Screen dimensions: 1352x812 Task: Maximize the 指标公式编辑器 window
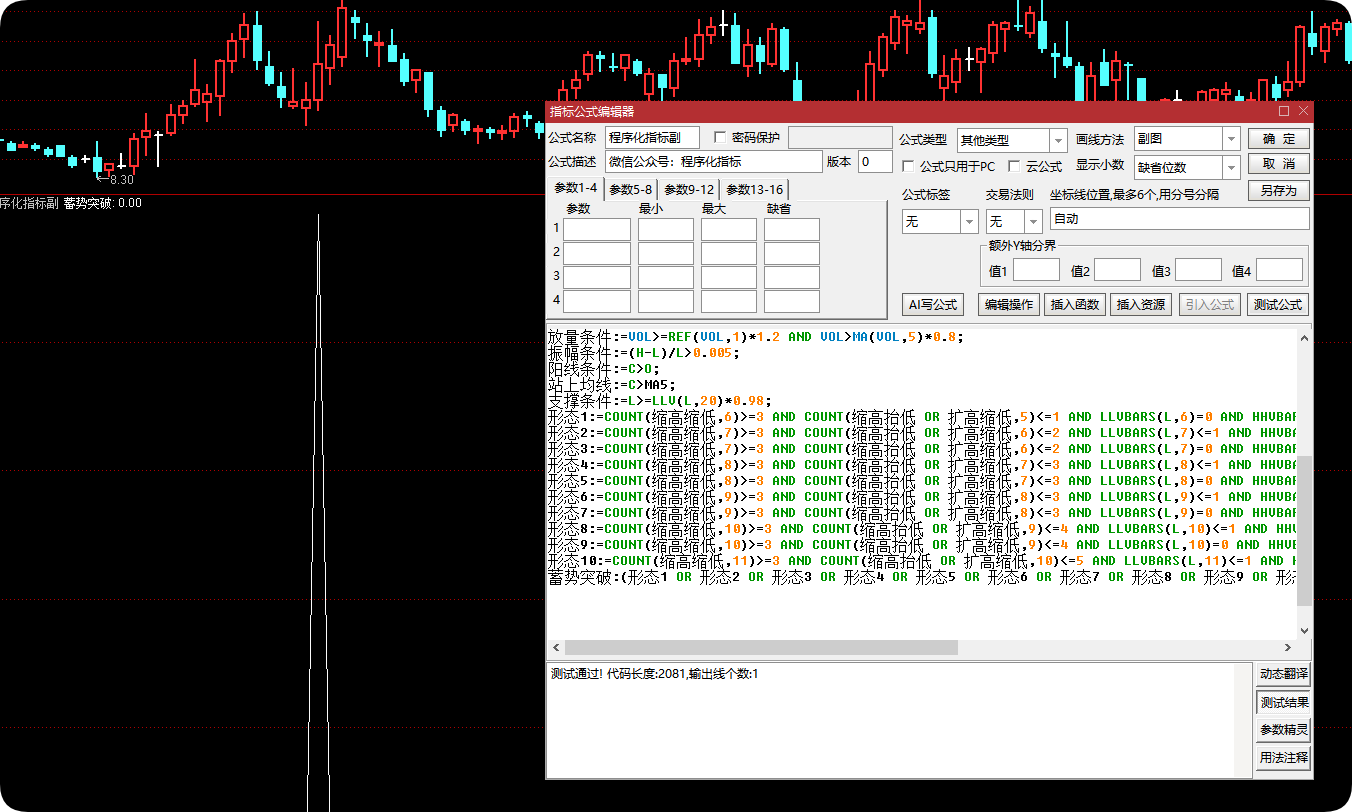(1284, 111)
